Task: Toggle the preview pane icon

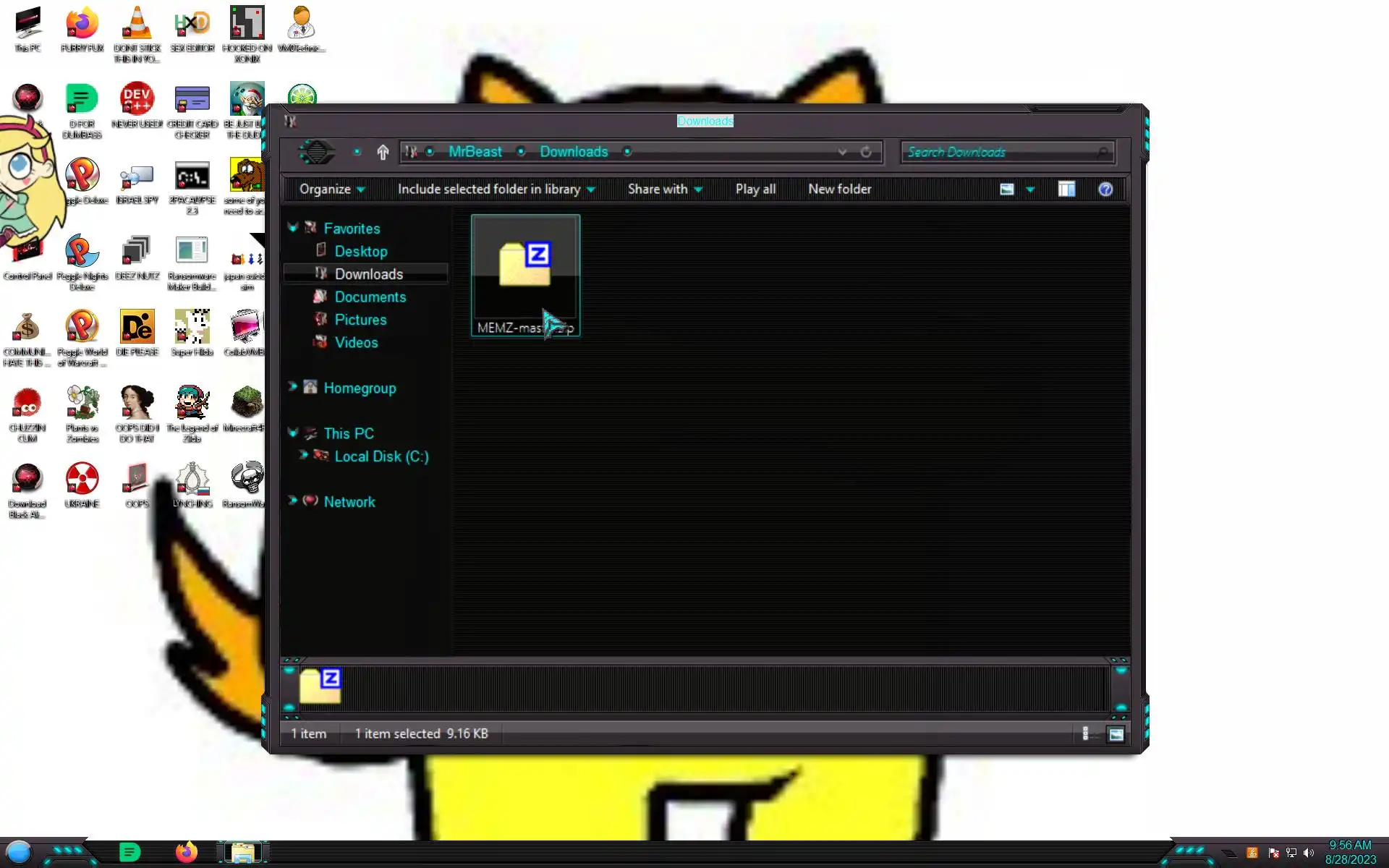Action: (x=1066, y=190)
